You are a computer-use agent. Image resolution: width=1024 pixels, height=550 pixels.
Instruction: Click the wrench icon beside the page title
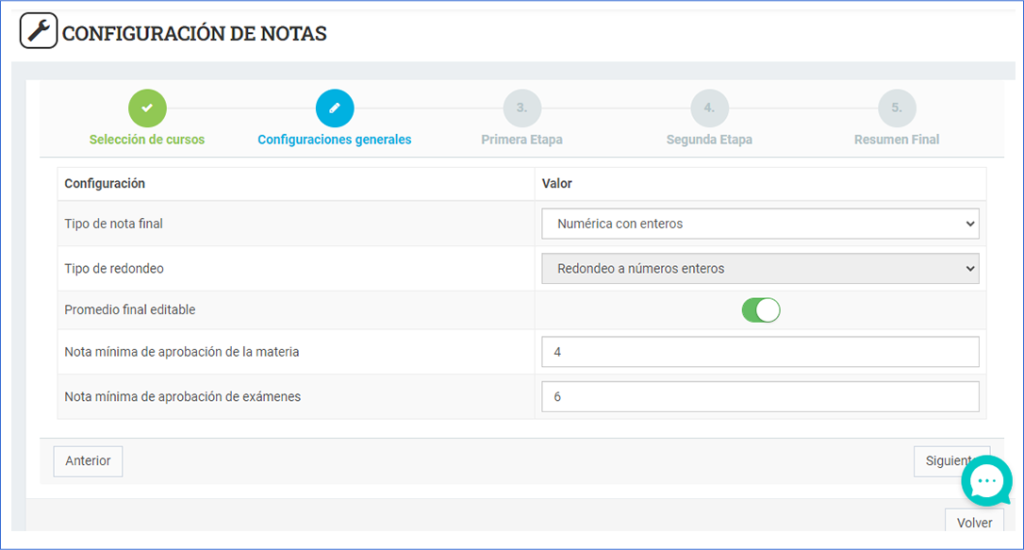[39, 31]
